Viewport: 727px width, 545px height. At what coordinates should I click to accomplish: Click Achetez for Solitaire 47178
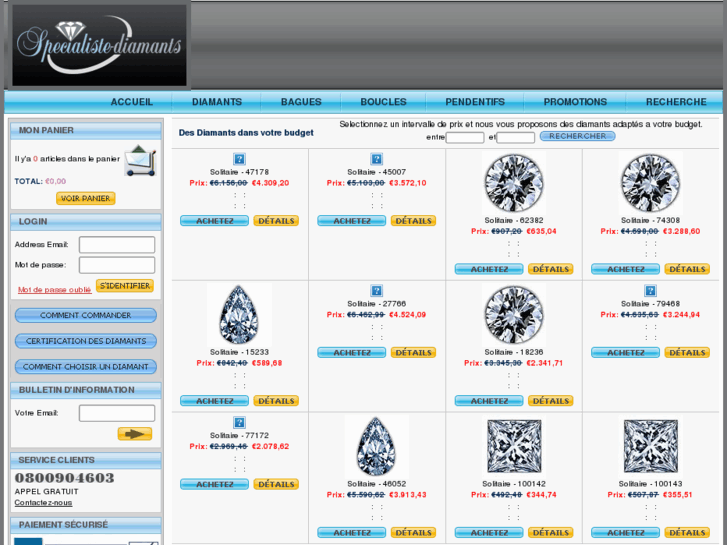[214, 221]
